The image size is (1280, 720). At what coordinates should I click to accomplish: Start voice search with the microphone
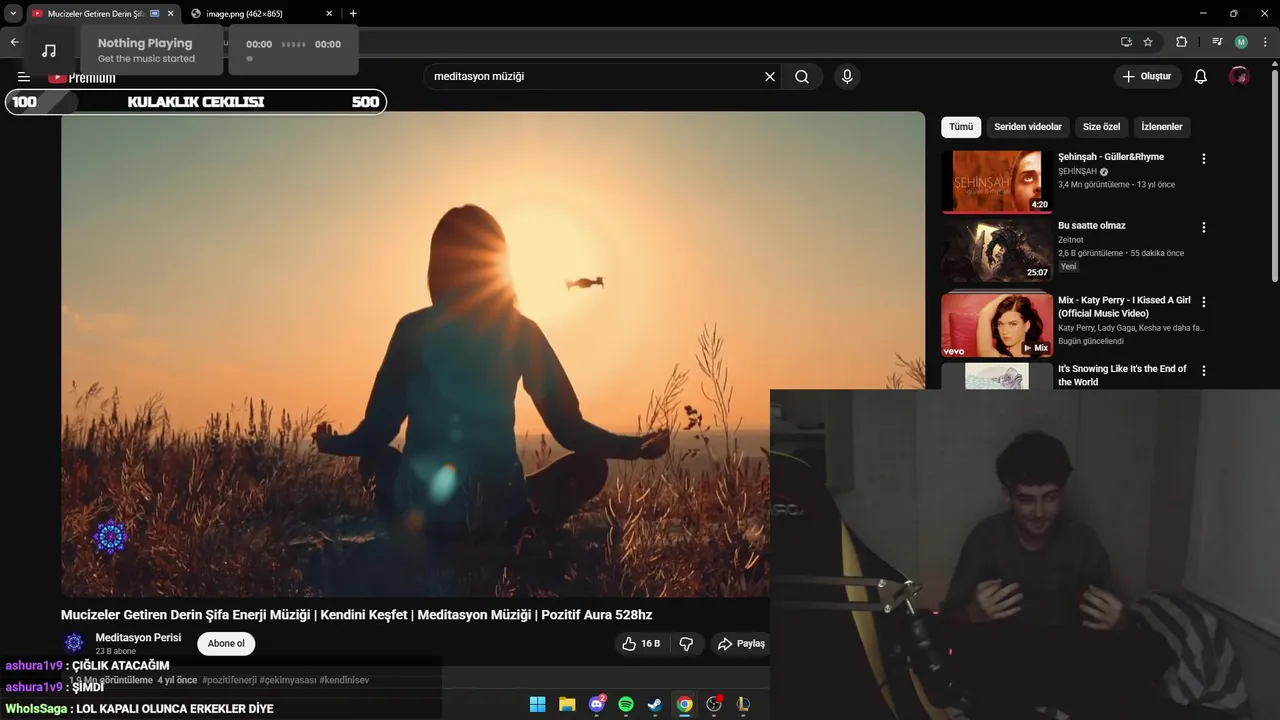tap(847, 77)
